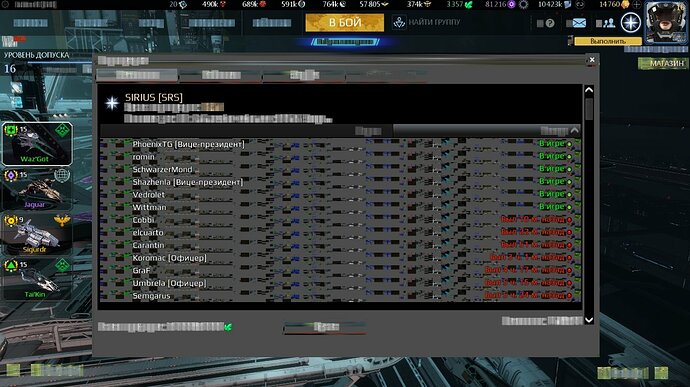Open the help question mark icon
Viewport: 690px width, 387px height.
550,23
